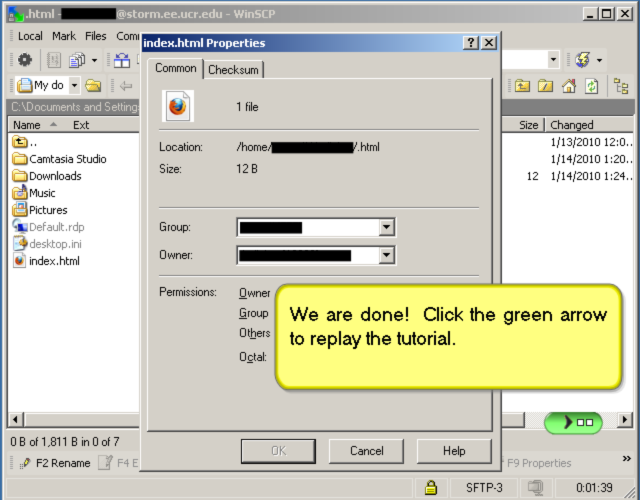The width and height of the screenshot is (640, 500).
Task: Open the Group dropdown in Properties
Action: (x=386, y=228)
